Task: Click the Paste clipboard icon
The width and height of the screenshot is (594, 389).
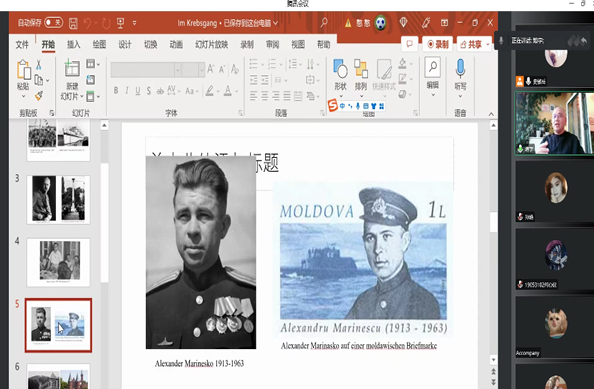Action: tap(23, 70)
